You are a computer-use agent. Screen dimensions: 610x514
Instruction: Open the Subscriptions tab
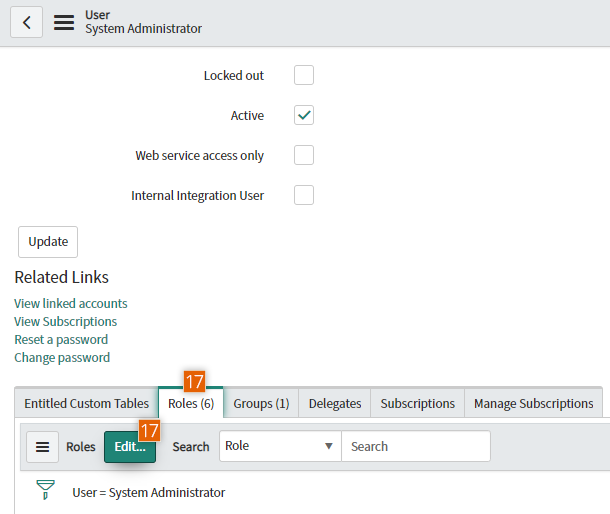click(x=417, y=403)
